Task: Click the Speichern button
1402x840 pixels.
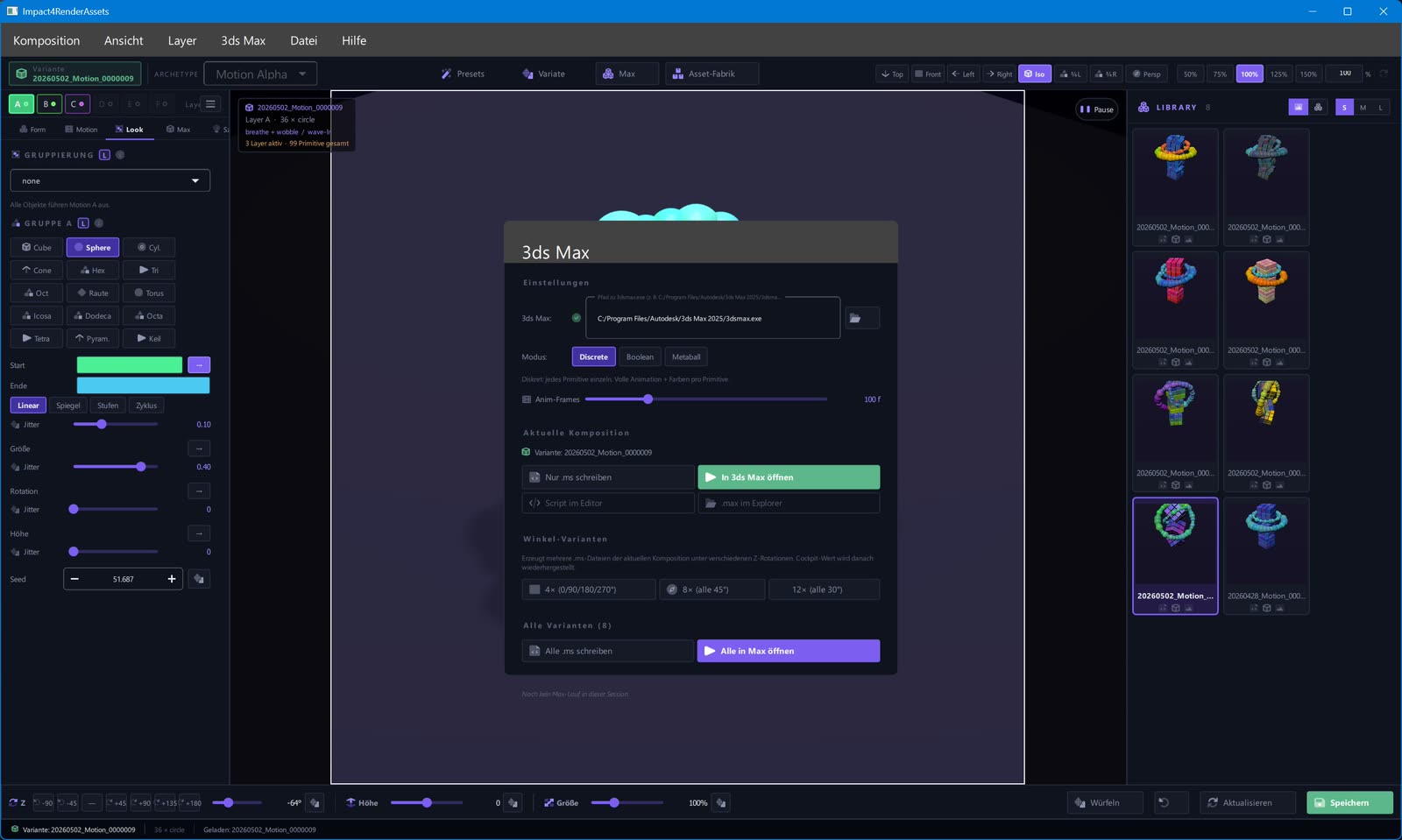Action: pos(1349,802)
